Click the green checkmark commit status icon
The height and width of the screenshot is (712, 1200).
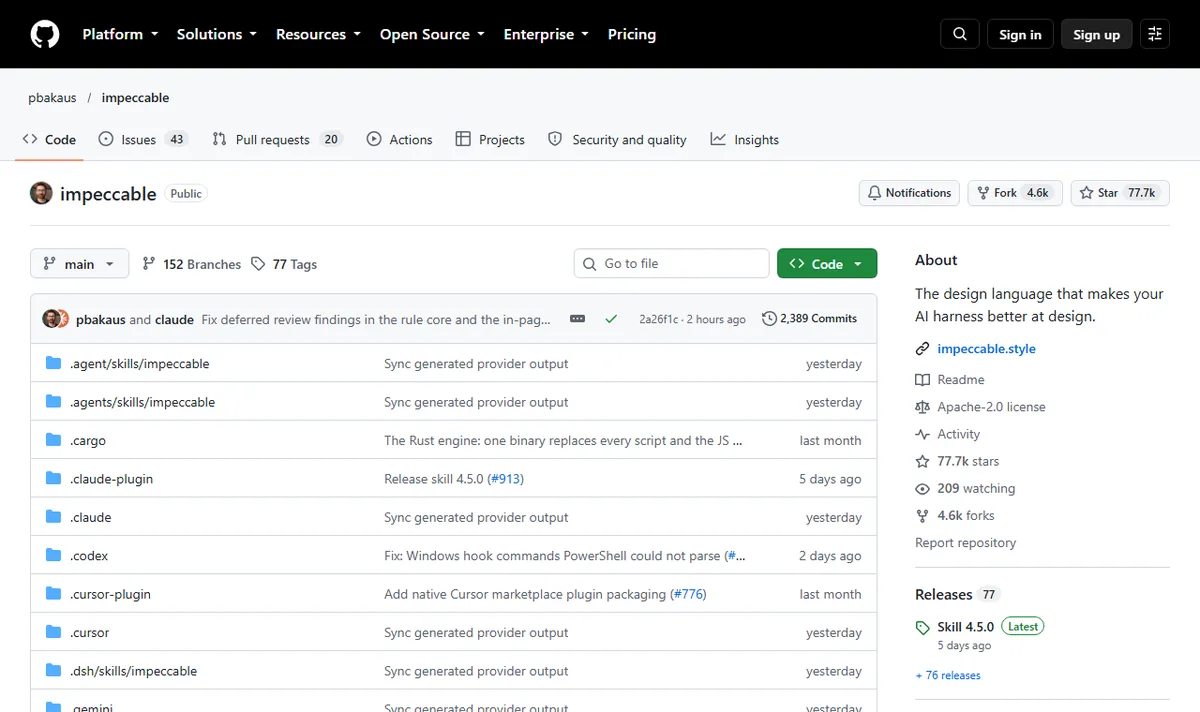[611, 319]
